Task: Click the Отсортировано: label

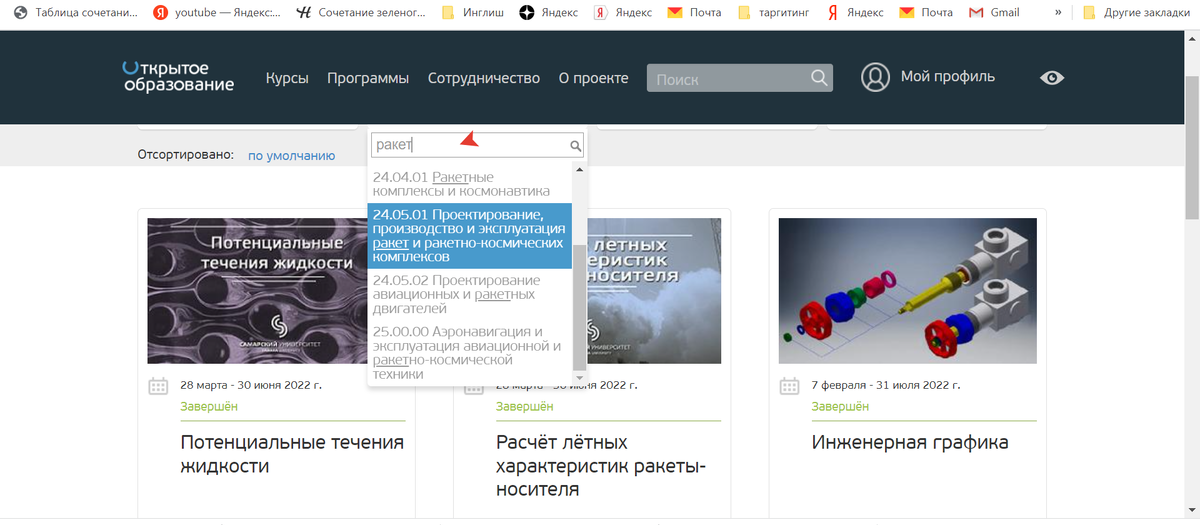Action: coord(185,155)
